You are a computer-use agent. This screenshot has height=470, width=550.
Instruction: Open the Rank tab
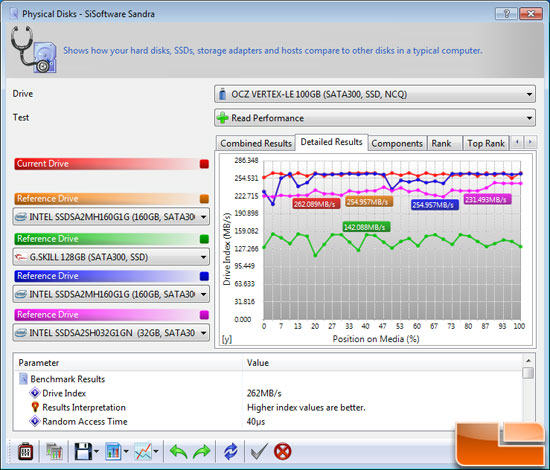click(444, 143)
